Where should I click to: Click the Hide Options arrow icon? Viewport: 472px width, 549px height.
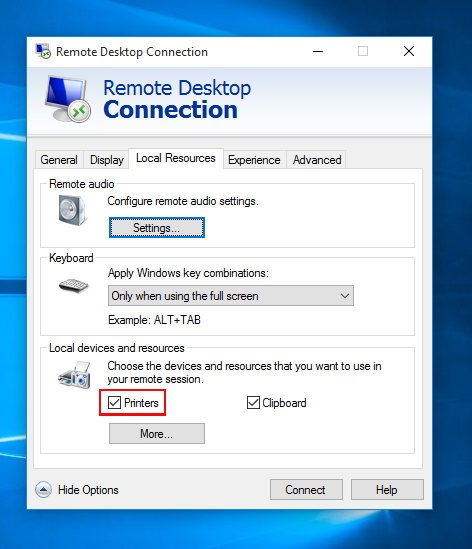coord(43,489)
